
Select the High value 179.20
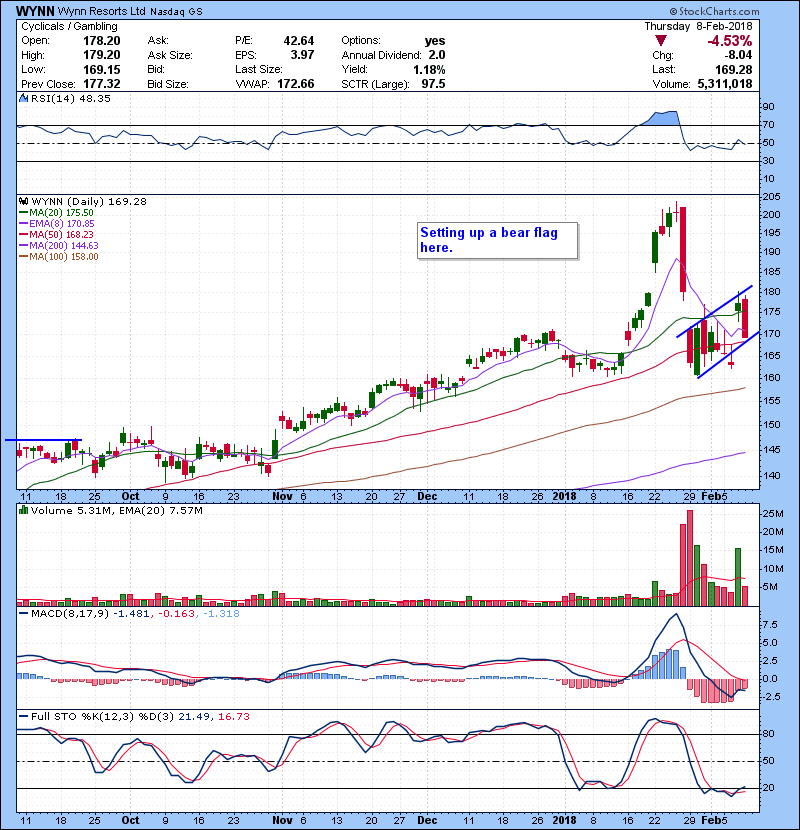102,55
